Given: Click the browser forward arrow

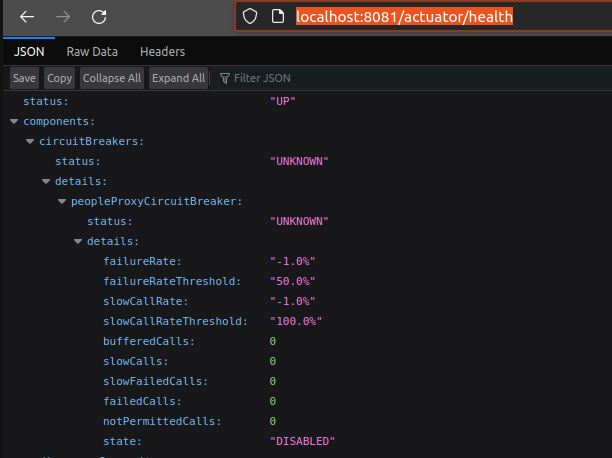Looking at the screenshot, I should click(x=63, y=17).
